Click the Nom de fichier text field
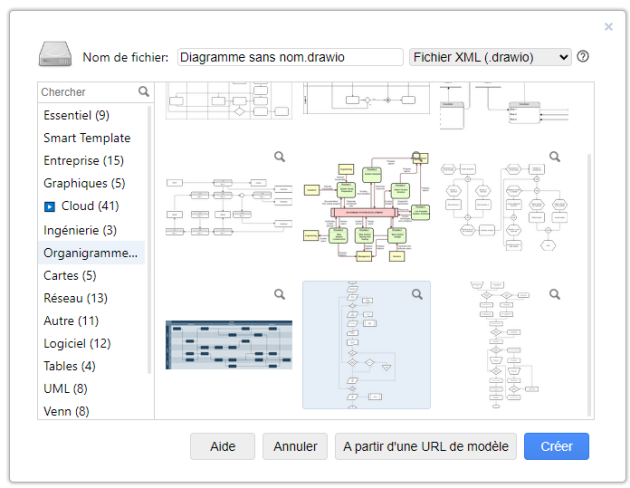Viewport: 630px width, 488px height. (x=289, y=57)
